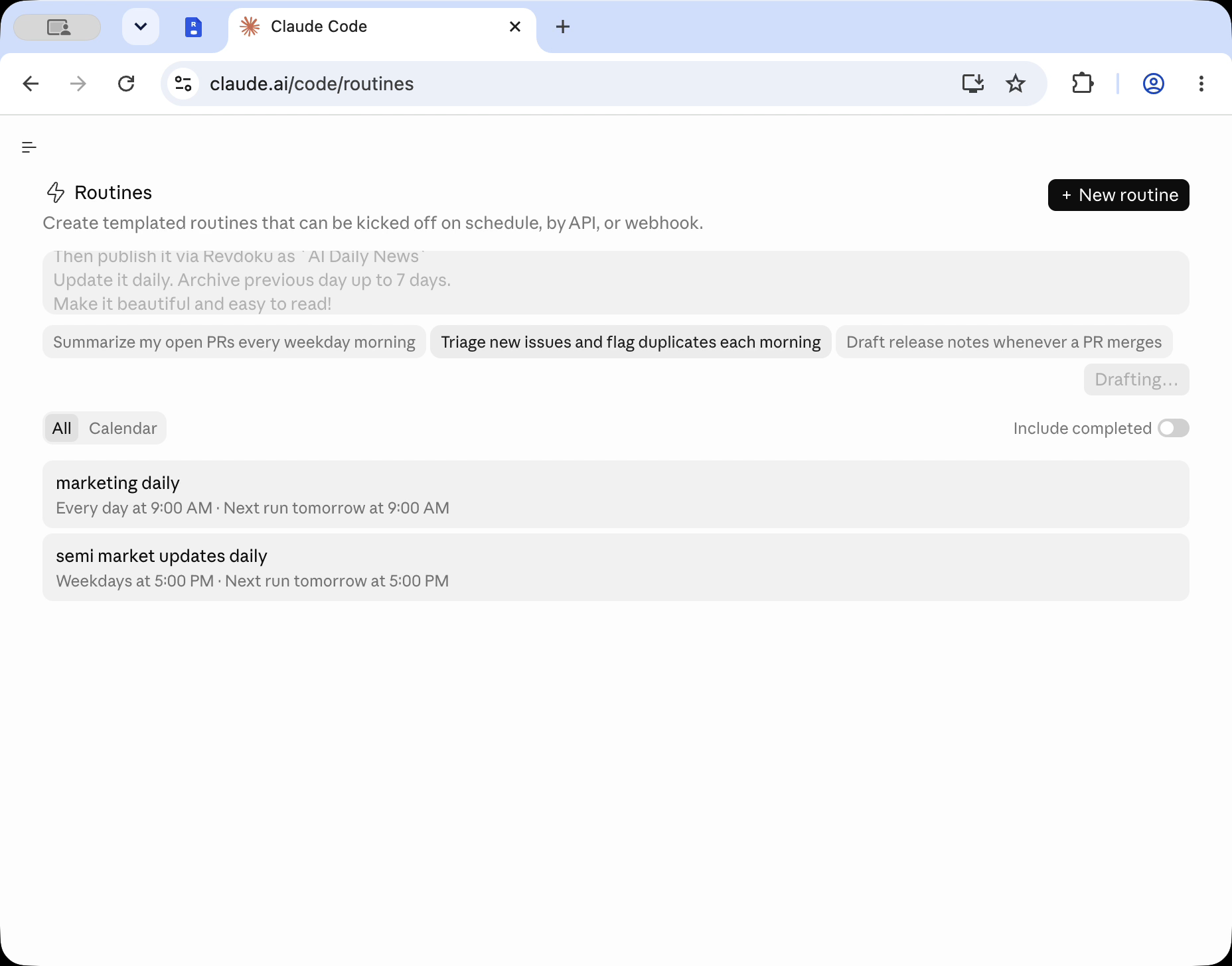Click the 'Routines' page heading
The height and width of the screenshot is (966, 1232).
pos(113,192)
